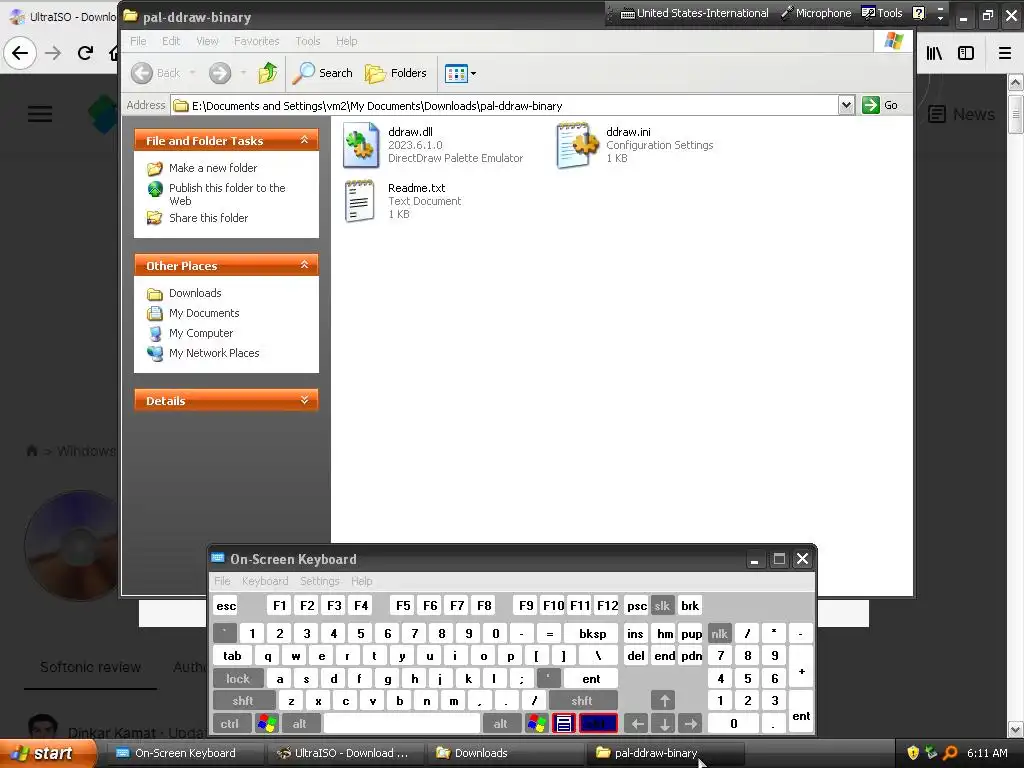
Task: Toggle the right shft key
Action: pos(582,701)
